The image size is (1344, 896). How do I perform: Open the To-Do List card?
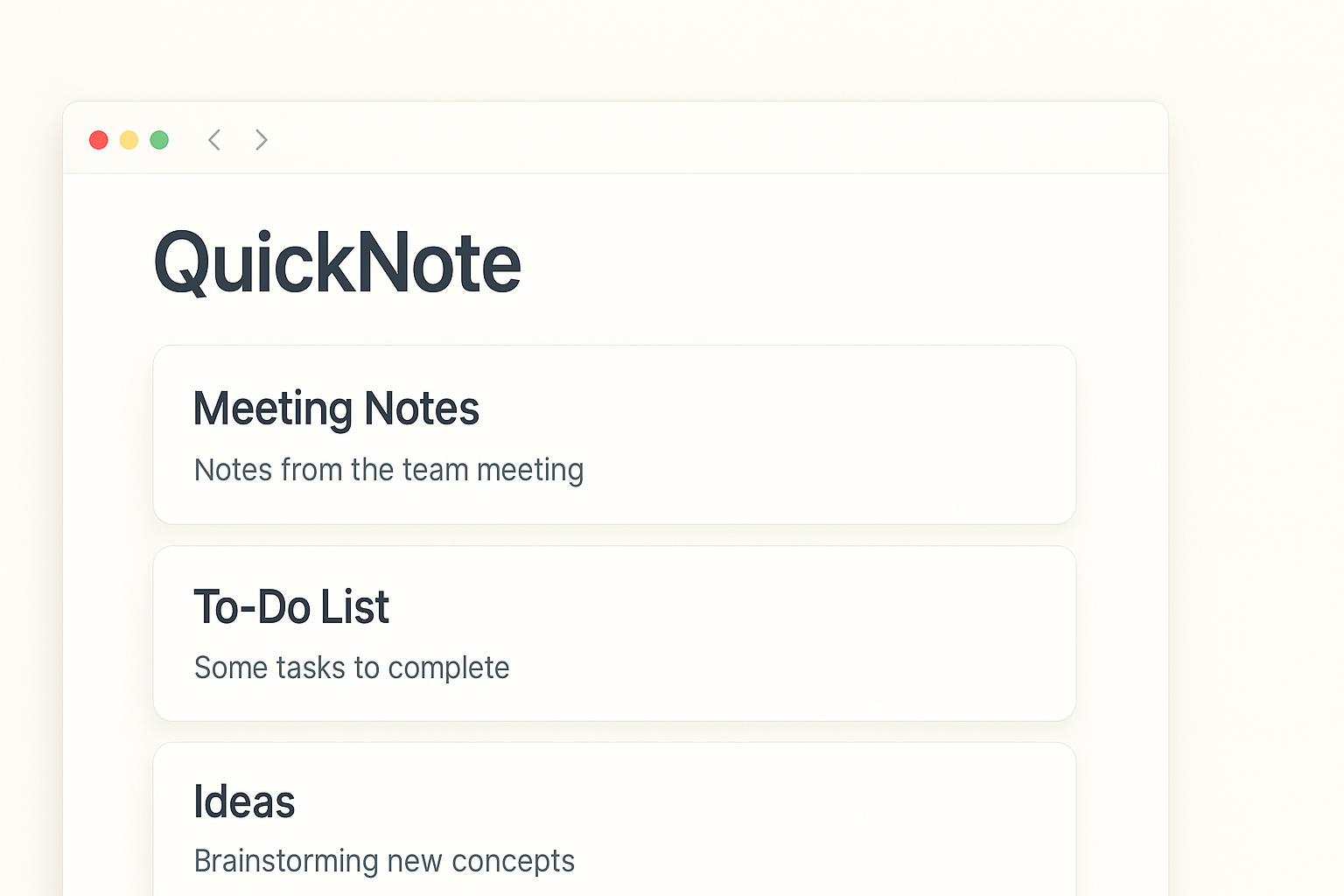tap(614, 633)
